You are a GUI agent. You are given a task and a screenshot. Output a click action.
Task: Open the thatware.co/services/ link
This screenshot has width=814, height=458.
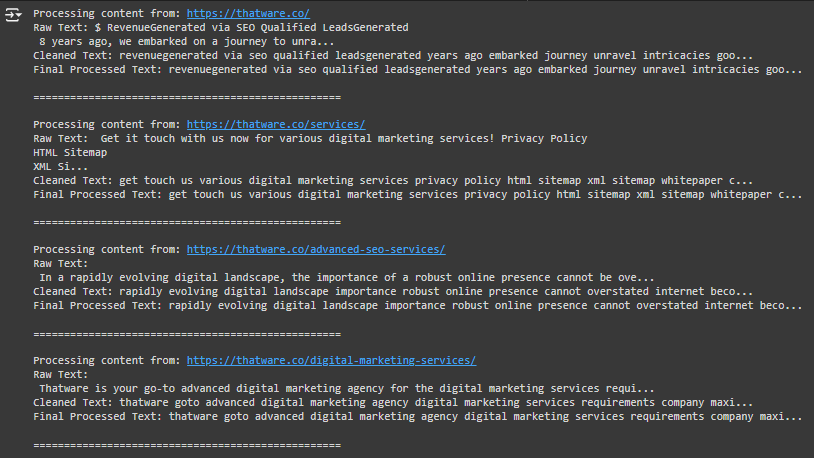click(x=276, y=125)
